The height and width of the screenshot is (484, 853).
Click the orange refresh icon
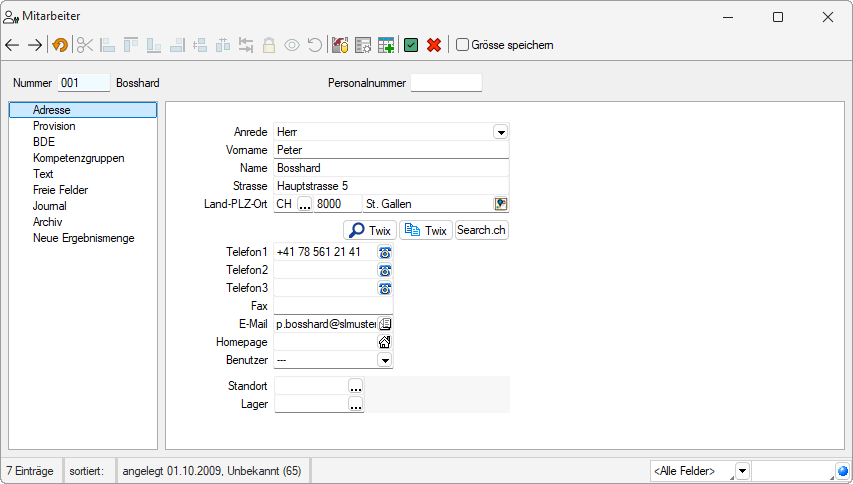(61, 45)
